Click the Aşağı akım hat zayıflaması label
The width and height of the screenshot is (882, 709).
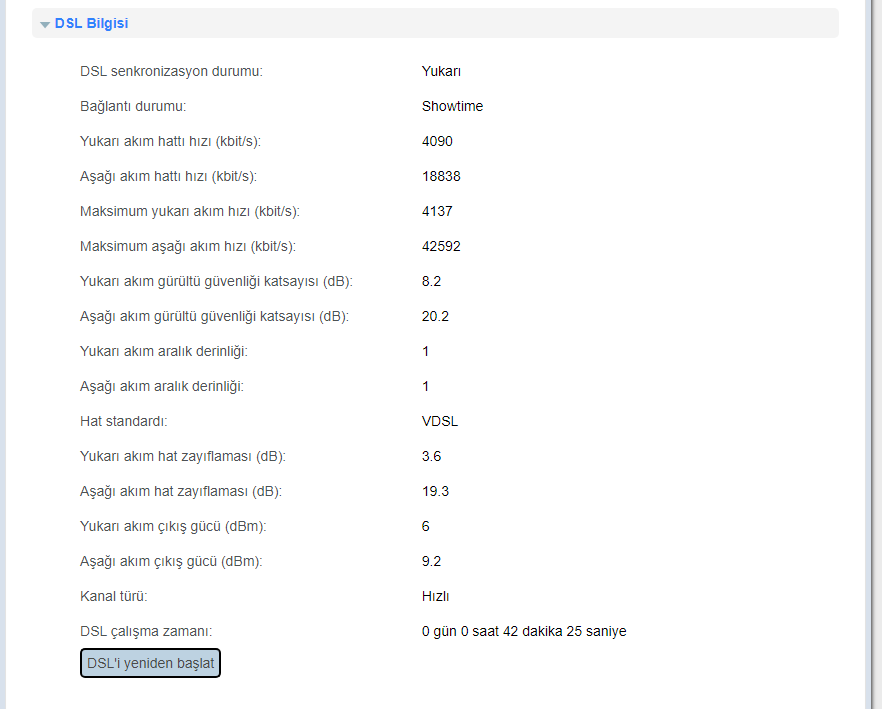point(181,491)
